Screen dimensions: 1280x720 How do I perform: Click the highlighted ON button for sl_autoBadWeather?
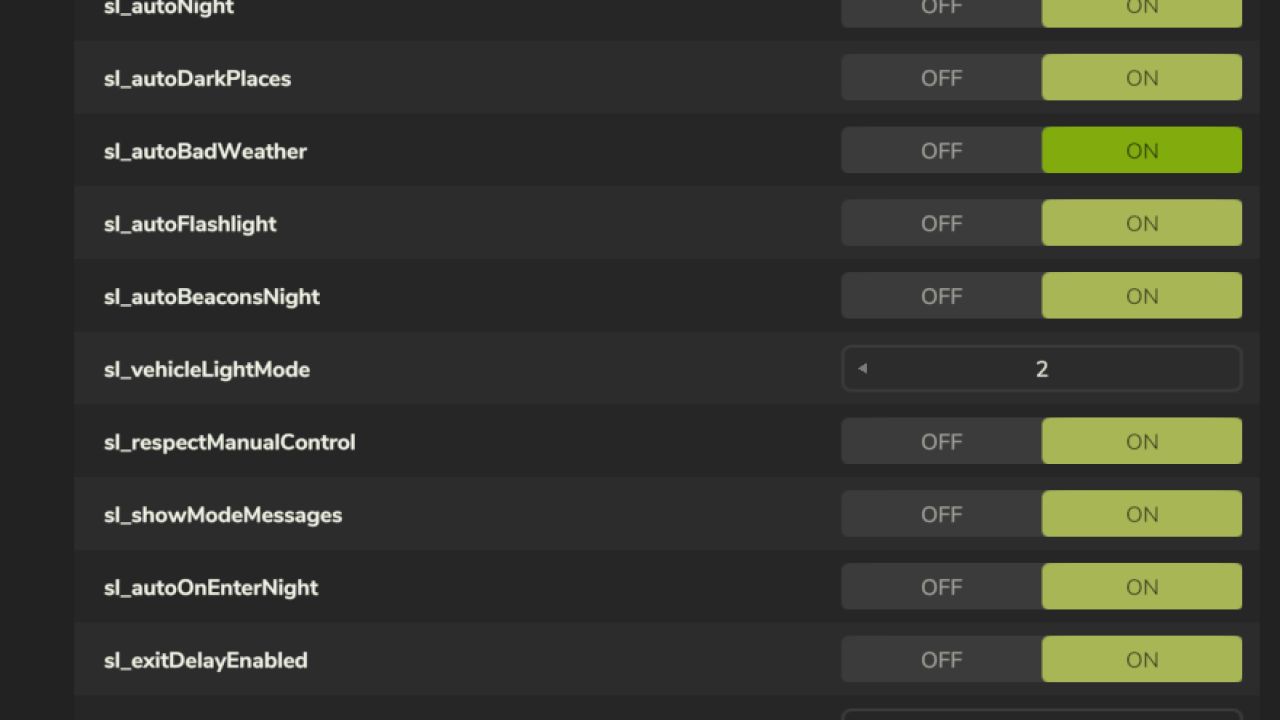1142,151
